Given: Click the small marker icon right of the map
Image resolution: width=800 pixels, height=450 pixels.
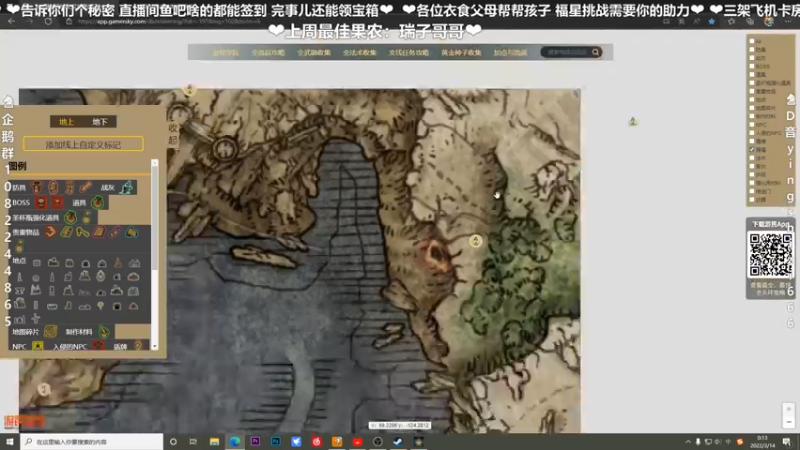Looking at the screenshot, I should (x=633, y=121).
